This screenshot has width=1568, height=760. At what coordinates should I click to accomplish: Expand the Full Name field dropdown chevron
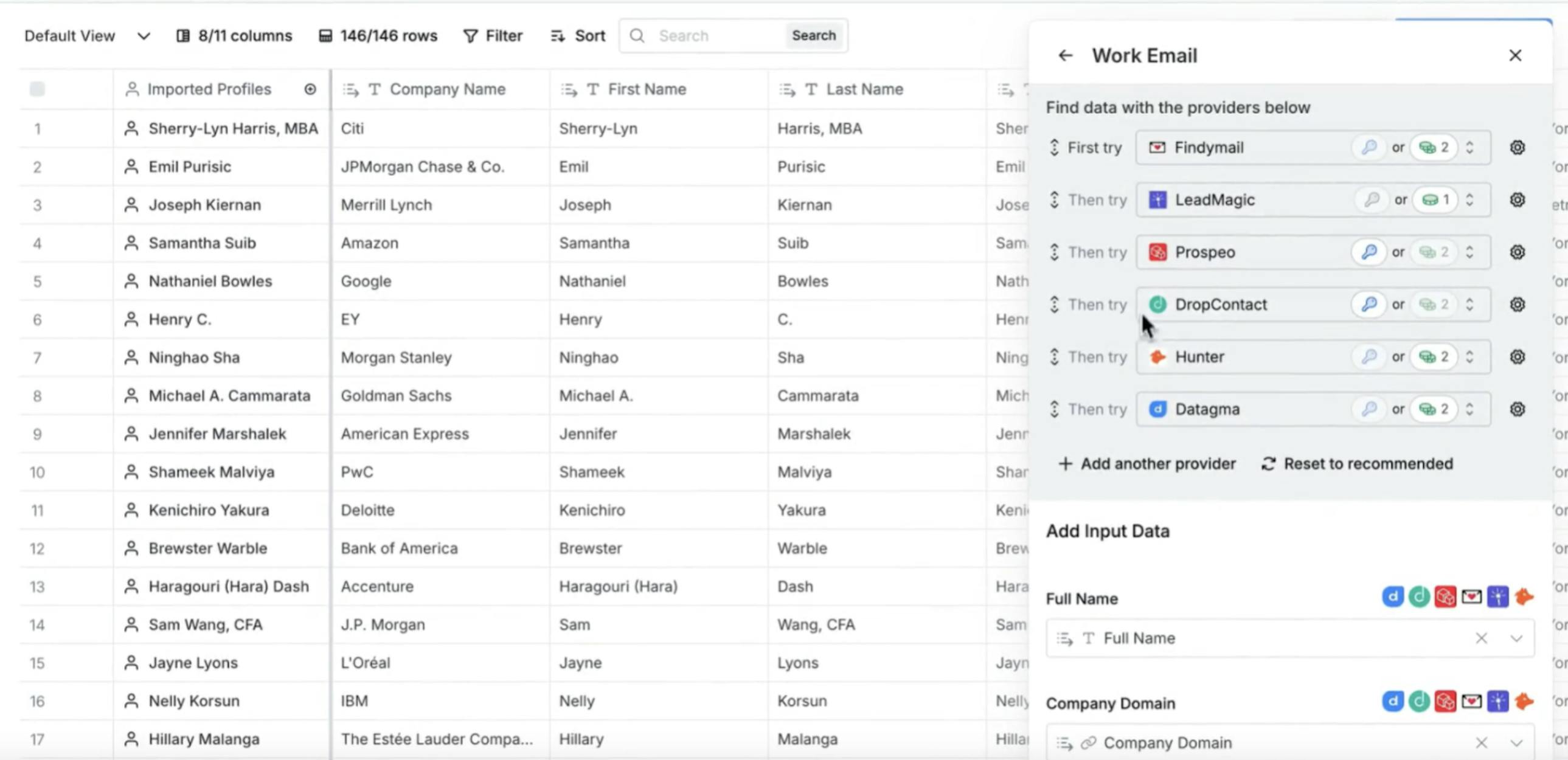(1516, 638)
